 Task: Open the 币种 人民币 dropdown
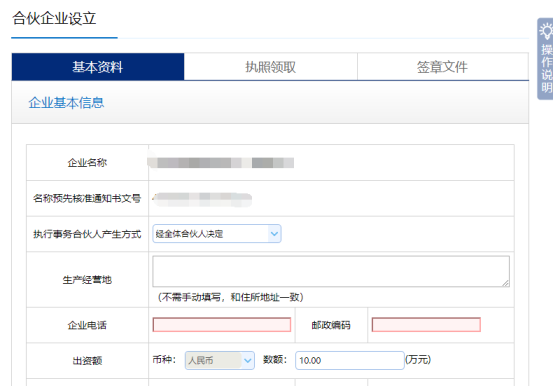220,360
